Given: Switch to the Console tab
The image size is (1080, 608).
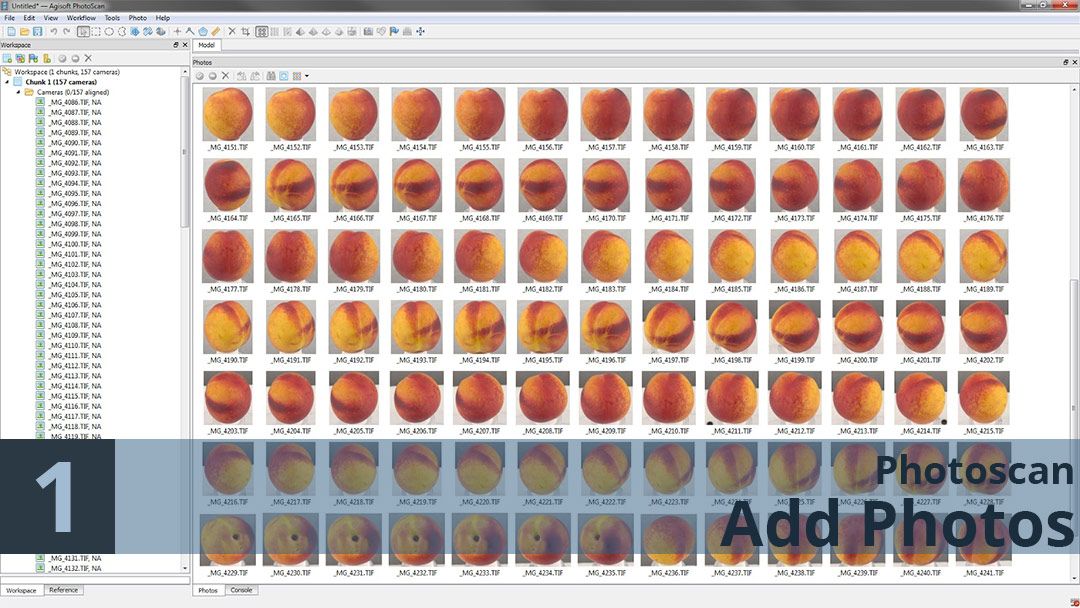Looking at the screenshot, I should [x=241, y=590].
